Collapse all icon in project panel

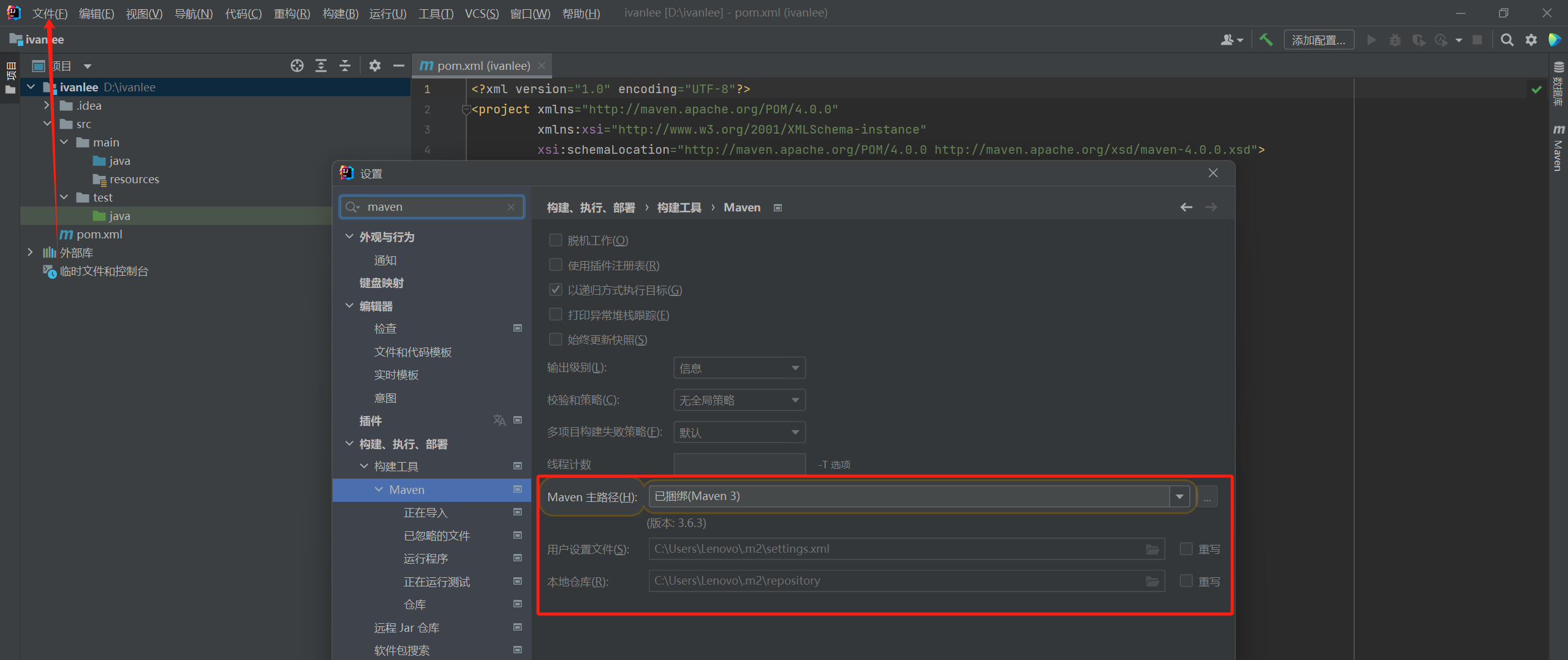point(345,66)
